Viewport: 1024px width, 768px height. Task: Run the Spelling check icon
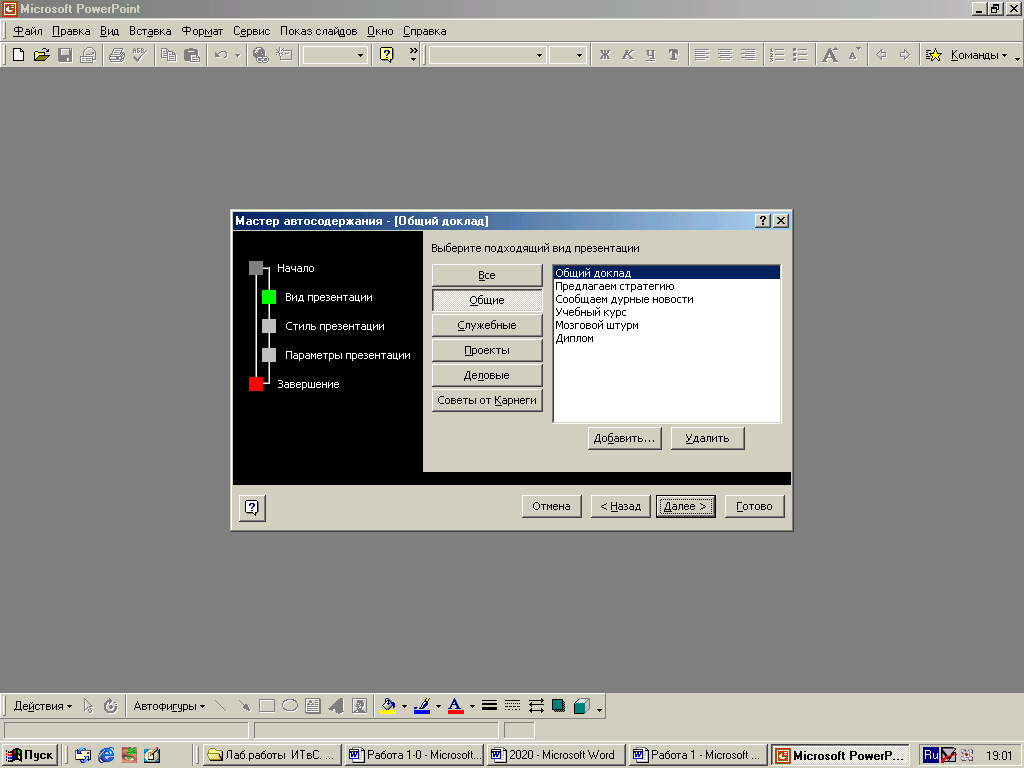tap(139, 55)
